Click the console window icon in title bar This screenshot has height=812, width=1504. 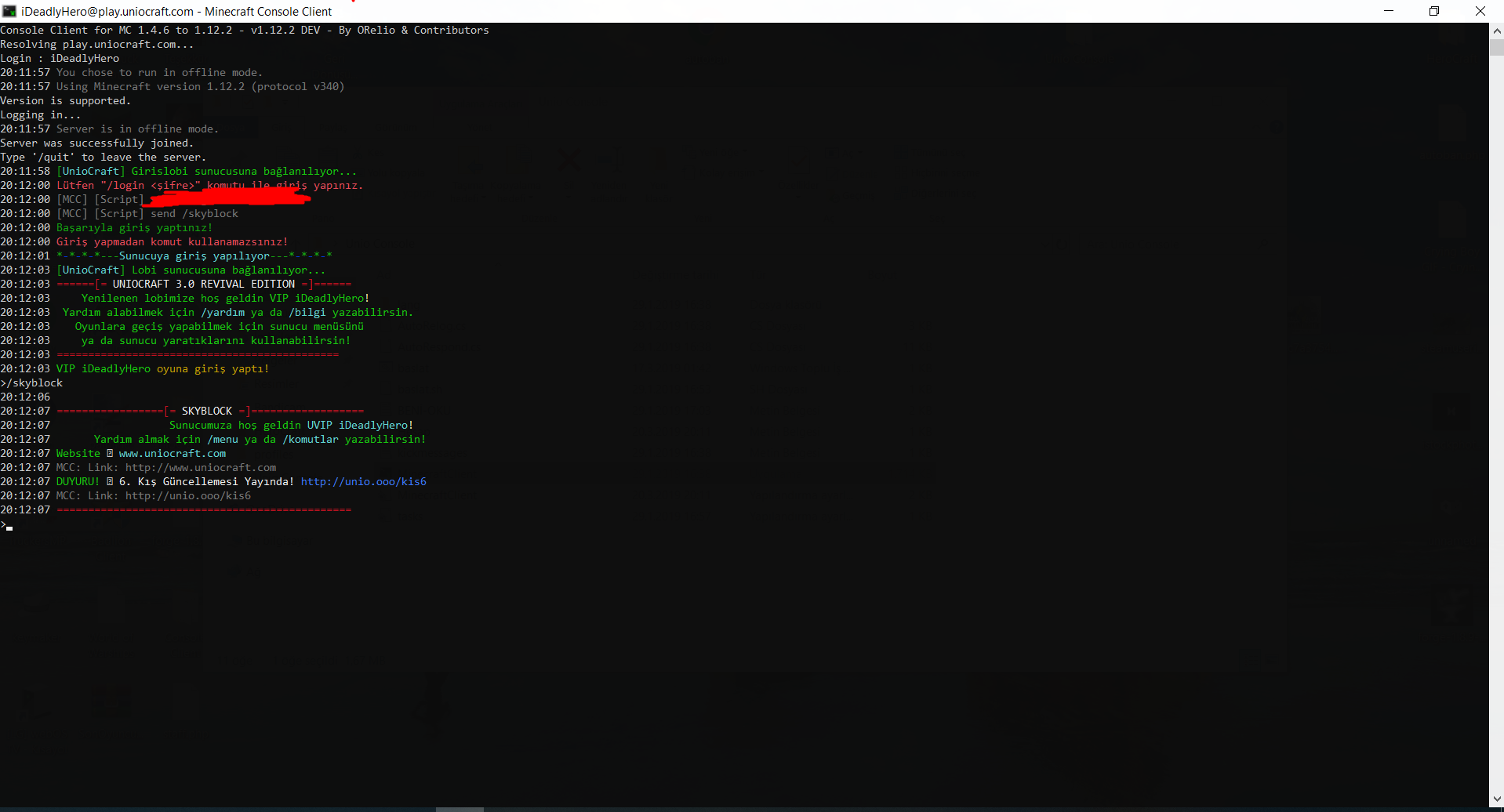[x=9, y=11]
